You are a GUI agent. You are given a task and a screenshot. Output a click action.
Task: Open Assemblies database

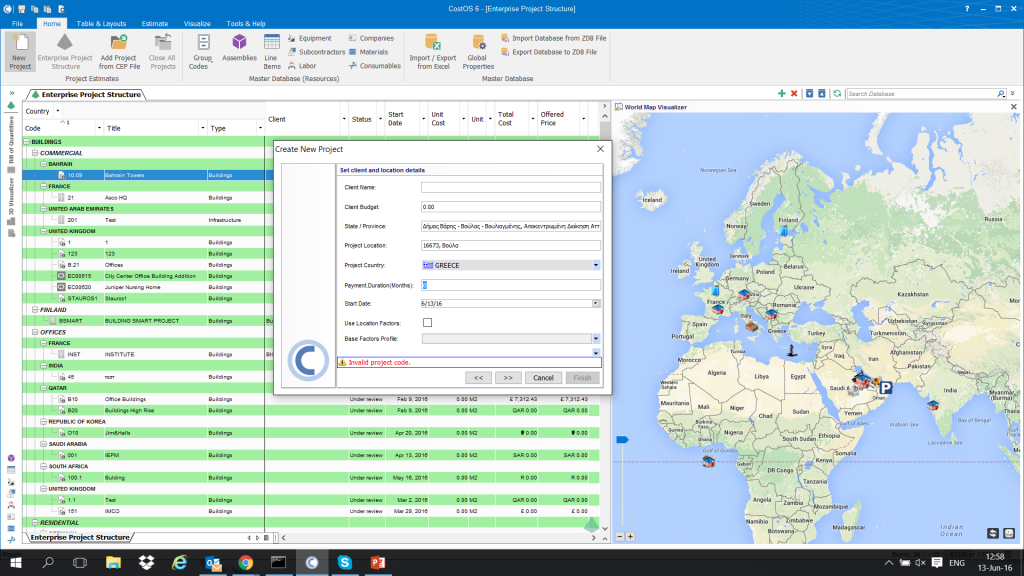(x=239, y=49)
